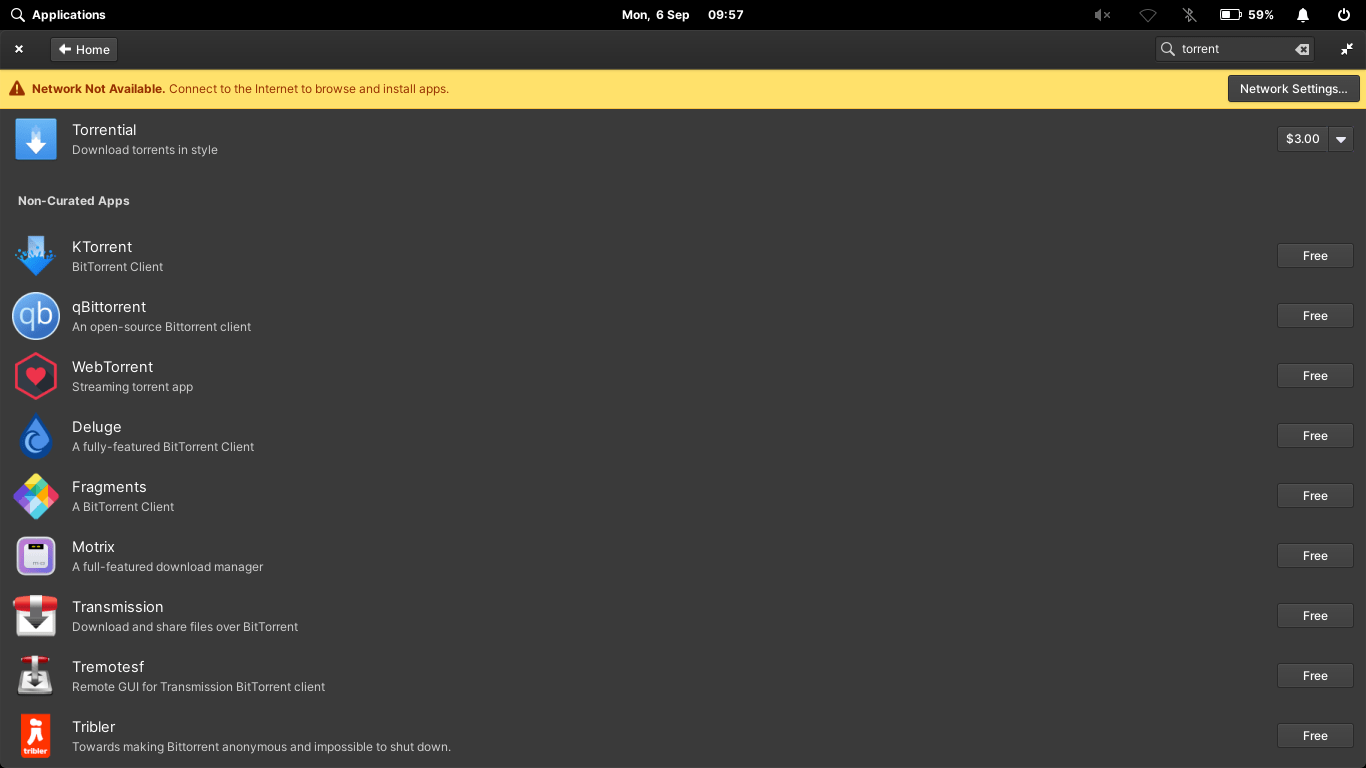
Task: Expand the Torrential price dropdown arrow
Action: 1341,139
